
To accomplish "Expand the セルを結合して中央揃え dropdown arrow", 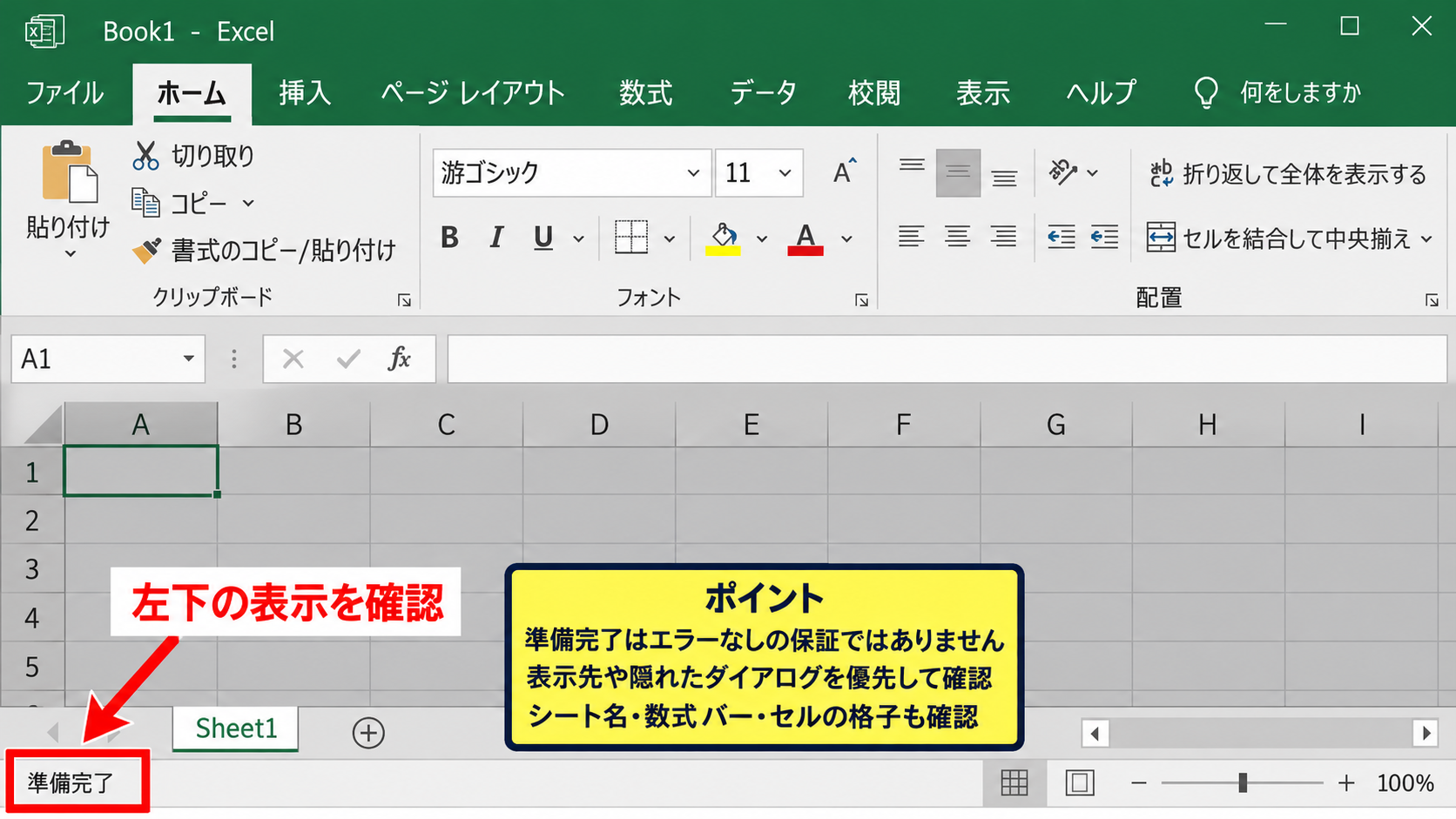I will [x=1426, y=238].
